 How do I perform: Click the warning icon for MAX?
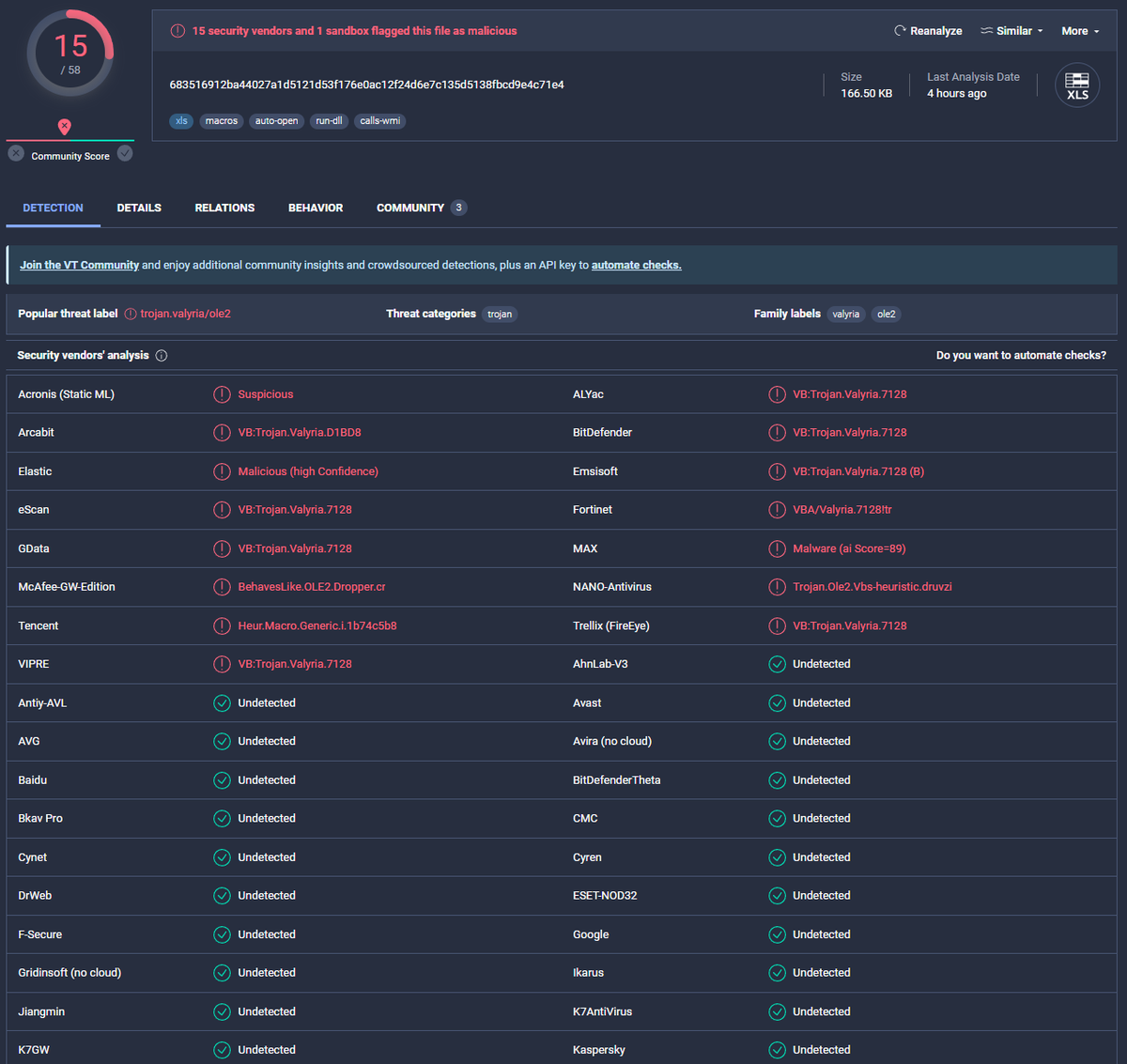point(777,548)
